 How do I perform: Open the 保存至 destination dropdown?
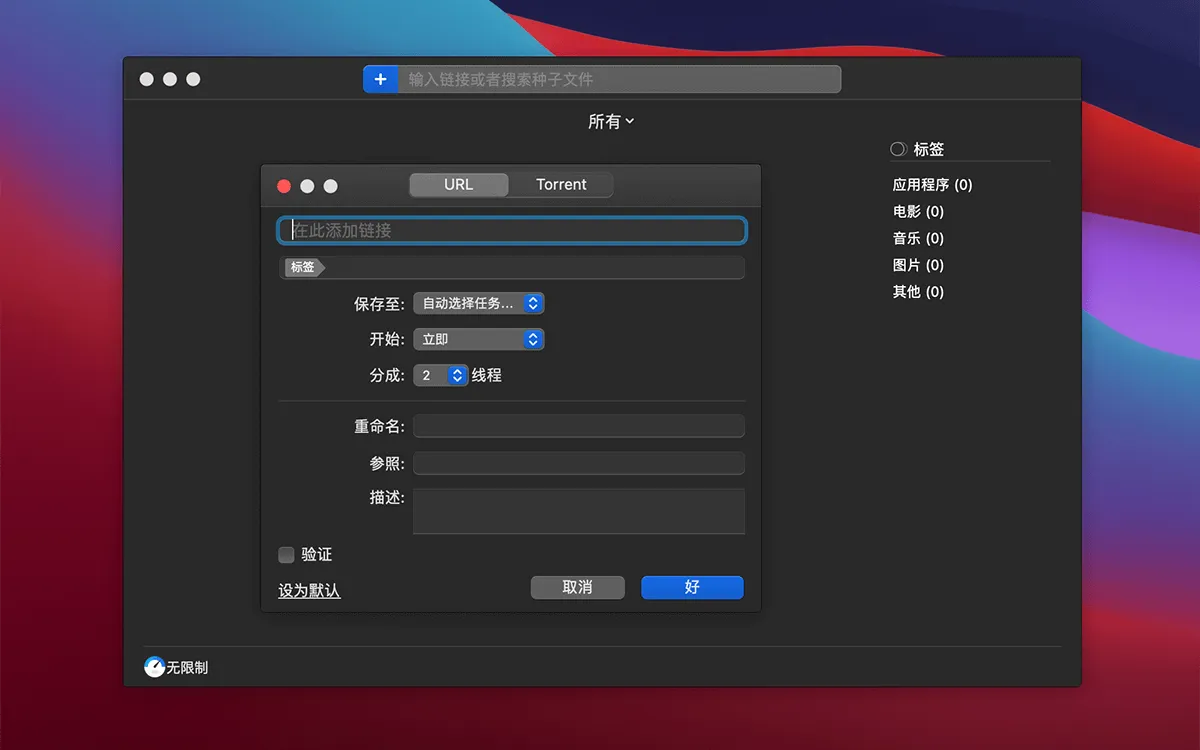(479, 303)
